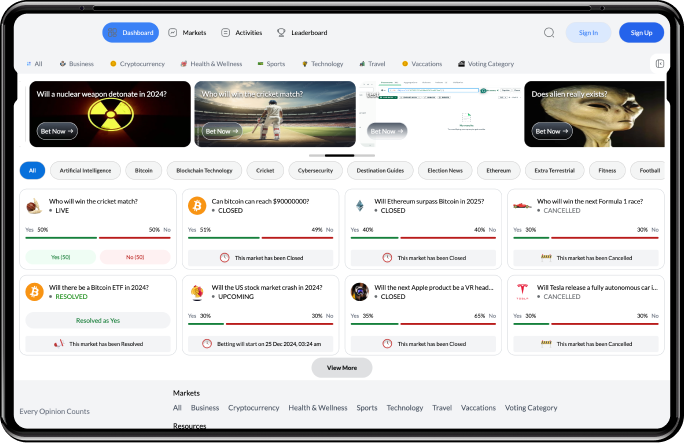The height and width of the screenshot is (443, 684).
Task: Click the Bitcoin ETF market coin icon
Action: coord(34,292)
